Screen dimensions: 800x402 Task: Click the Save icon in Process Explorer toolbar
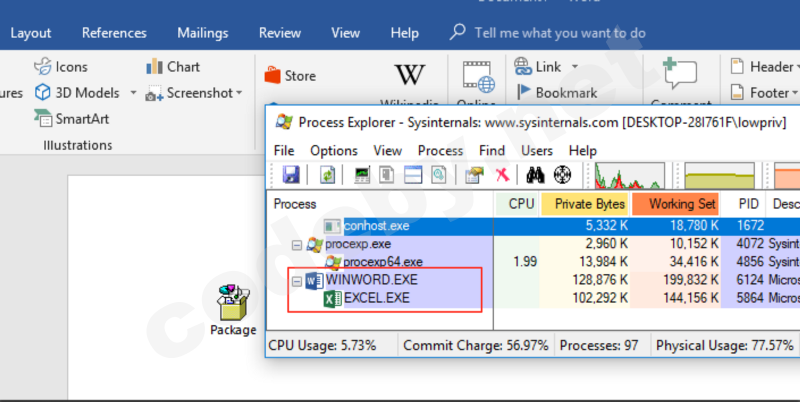(291, 175)
